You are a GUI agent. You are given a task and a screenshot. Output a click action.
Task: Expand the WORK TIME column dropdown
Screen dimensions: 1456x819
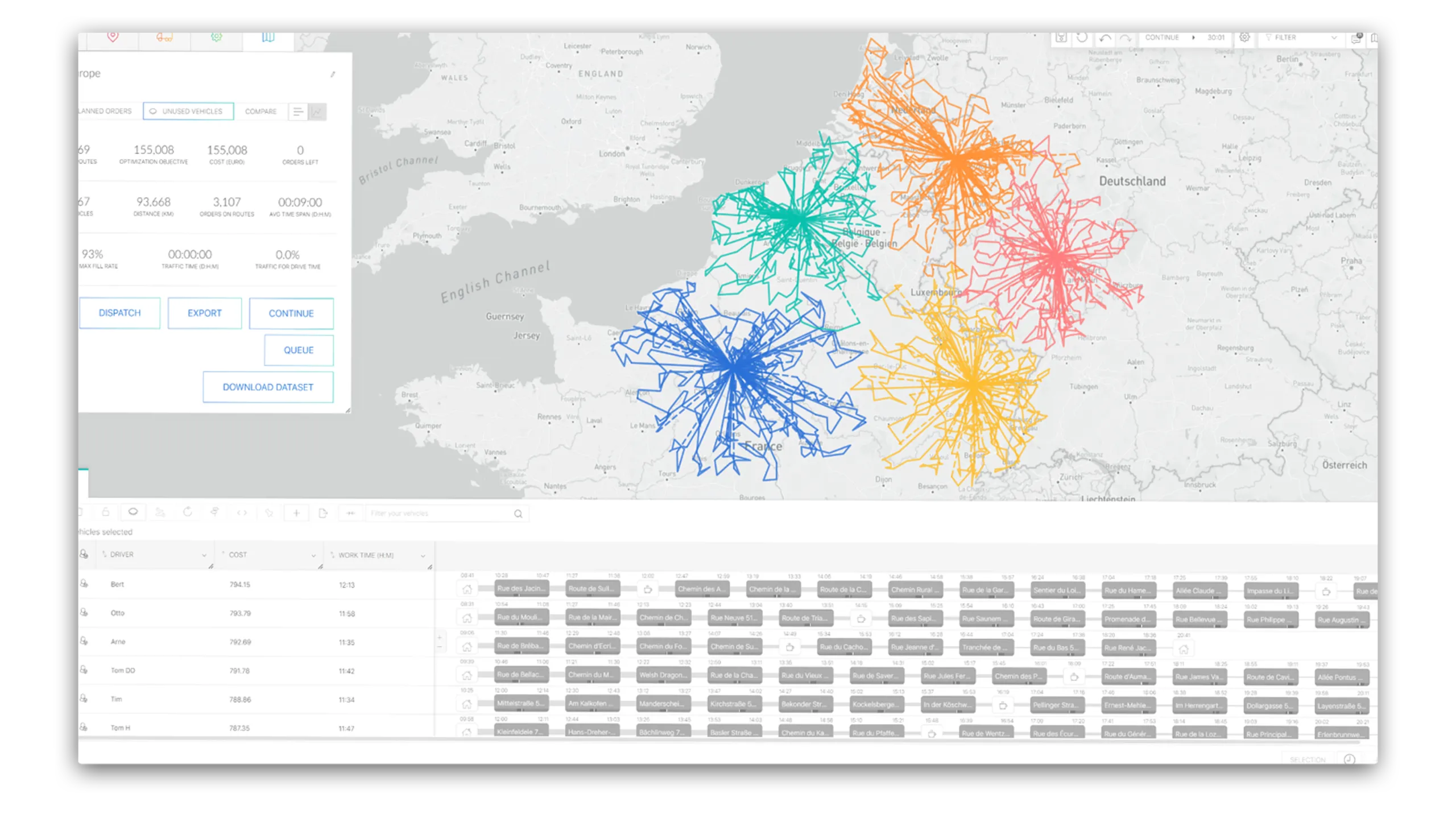423,556
